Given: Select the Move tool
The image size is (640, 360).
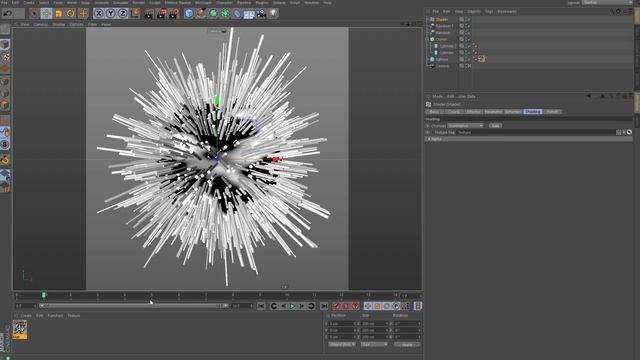Looking at the screenshot, I should (x=46, y=13).
